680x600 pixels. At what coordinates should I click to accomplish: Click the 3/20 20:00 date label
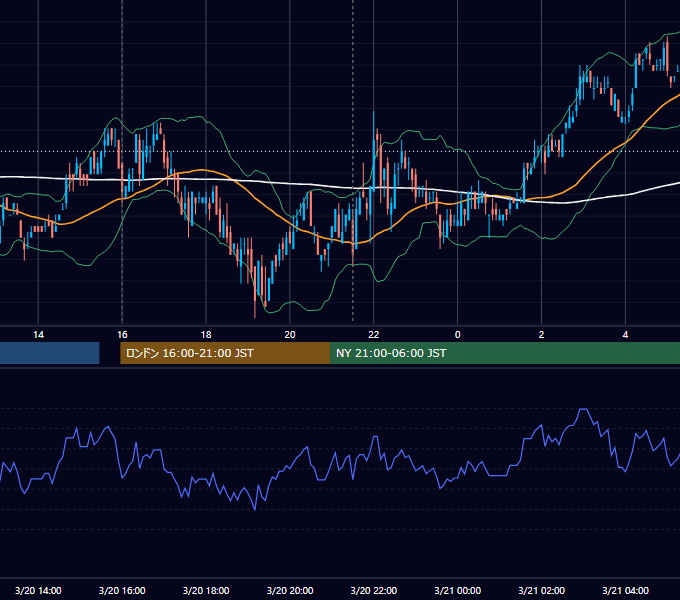(290, 590)
